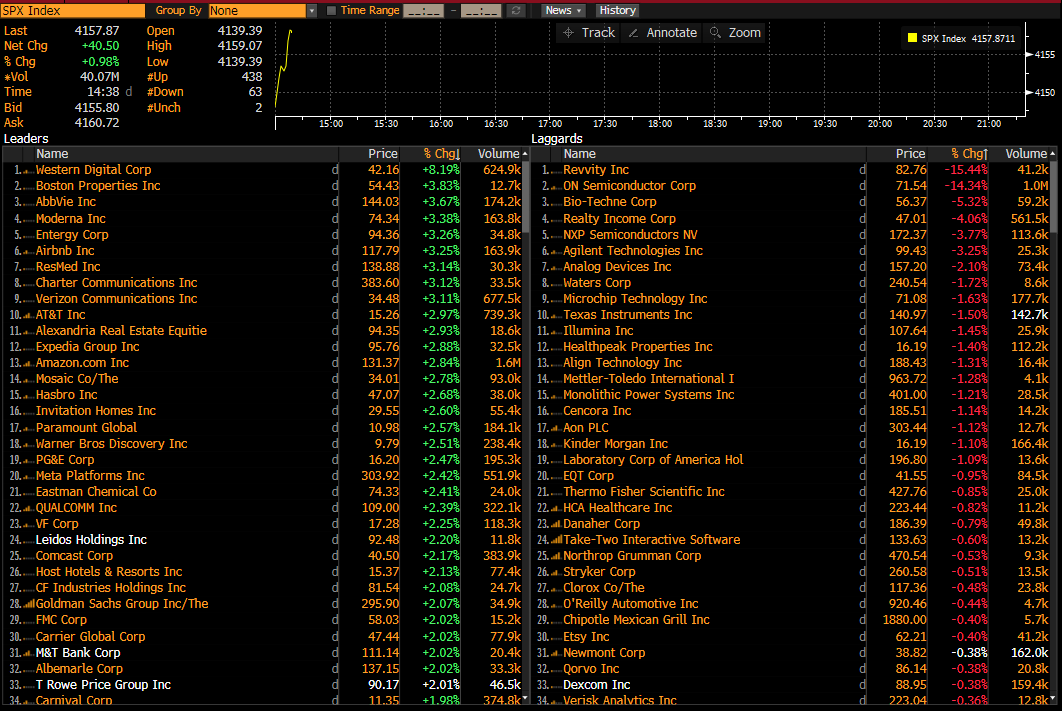Viewport: 1062px width, 711px height.
Task: Click mini chart icon beside Revvity Inc
Action: pos(556,171)
